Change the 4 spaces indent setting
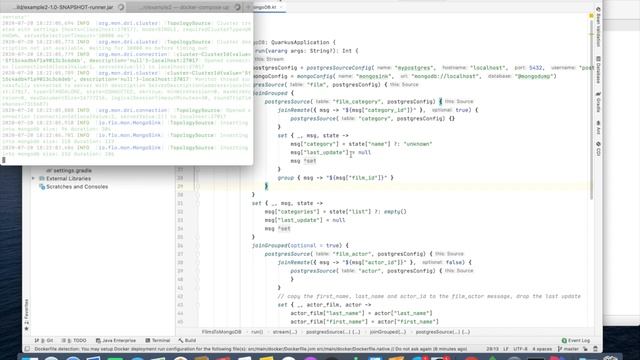 click(x=542, y=349)
